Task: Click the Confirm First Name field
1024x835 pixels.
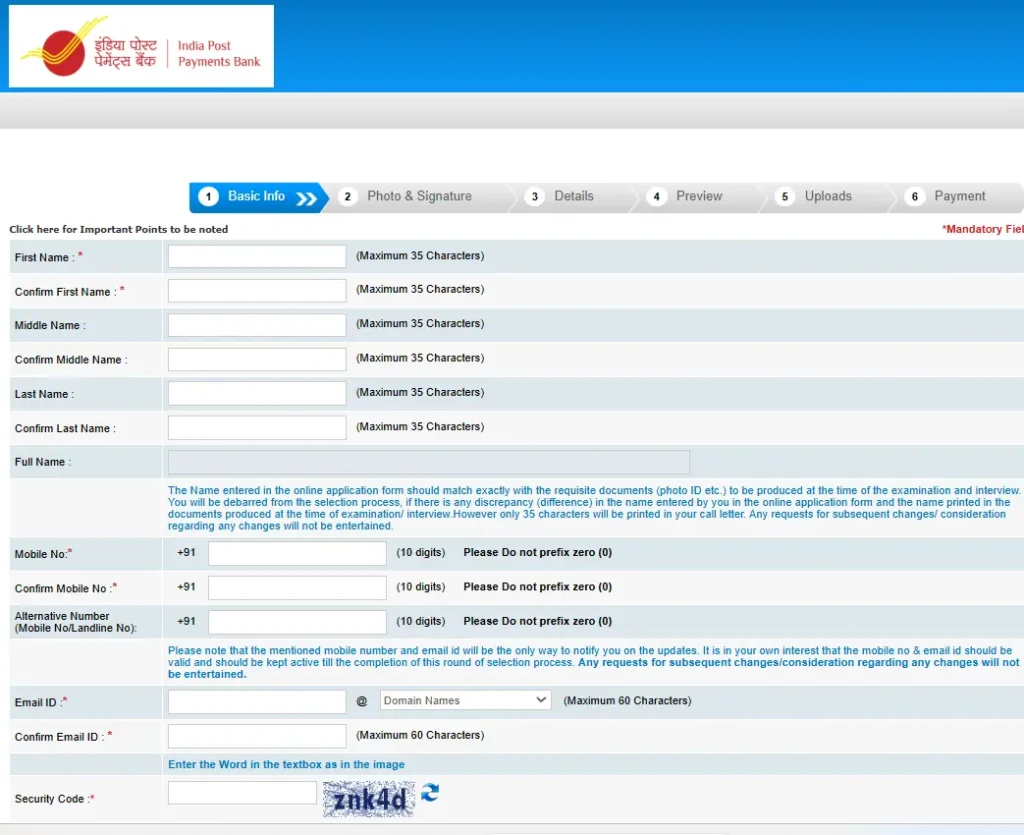Action: [257, 291]
